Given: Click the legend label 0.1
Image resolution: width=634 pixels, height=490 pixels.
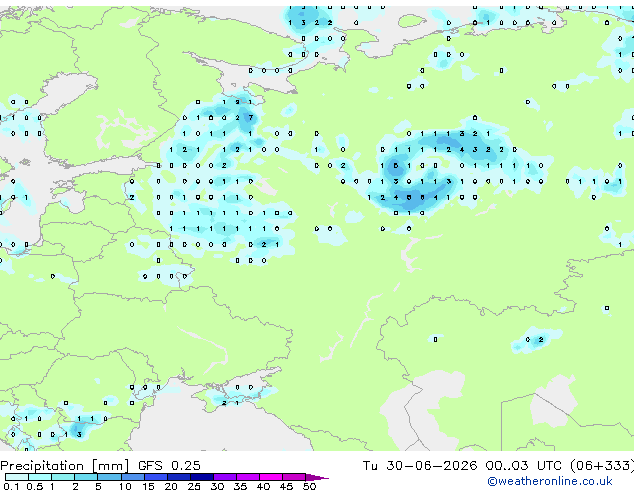Looking at the screenshot, I should click(x=11, y=486).
